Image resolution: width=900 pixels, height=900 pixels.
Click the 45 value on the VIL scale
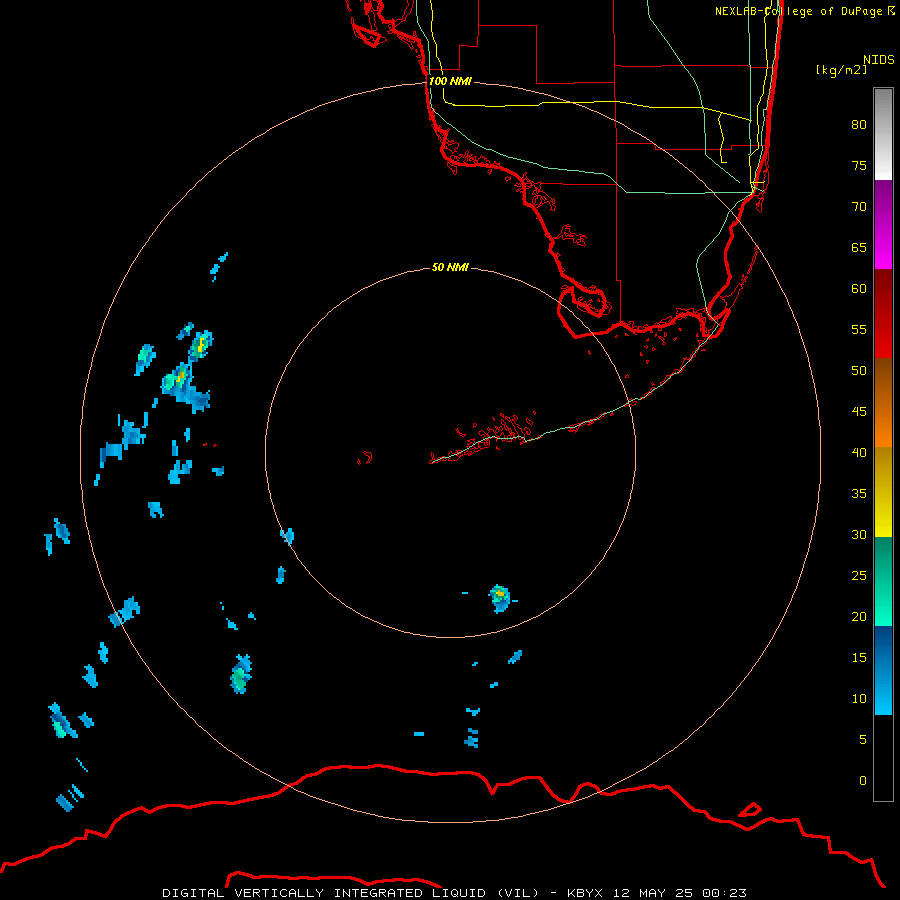click(x=859, y=412)
